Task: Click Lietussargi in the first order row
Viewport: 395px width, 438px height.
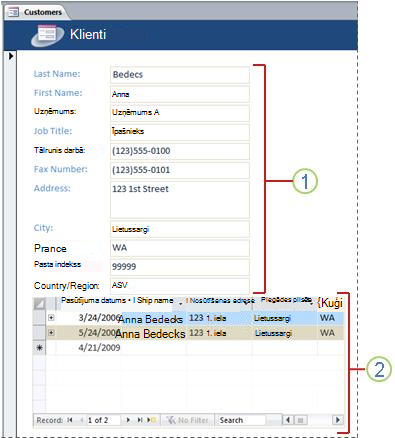Action: [x=272, y=318]
